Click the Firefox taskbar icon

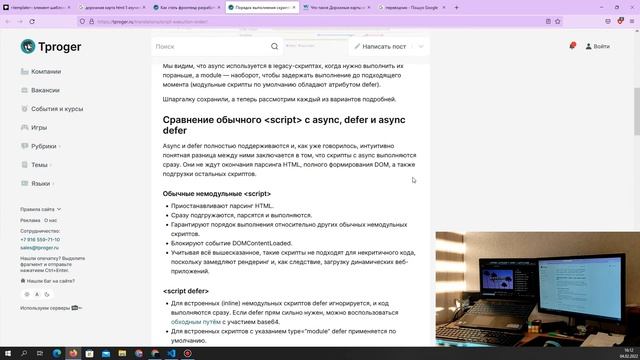pos(73,353)
